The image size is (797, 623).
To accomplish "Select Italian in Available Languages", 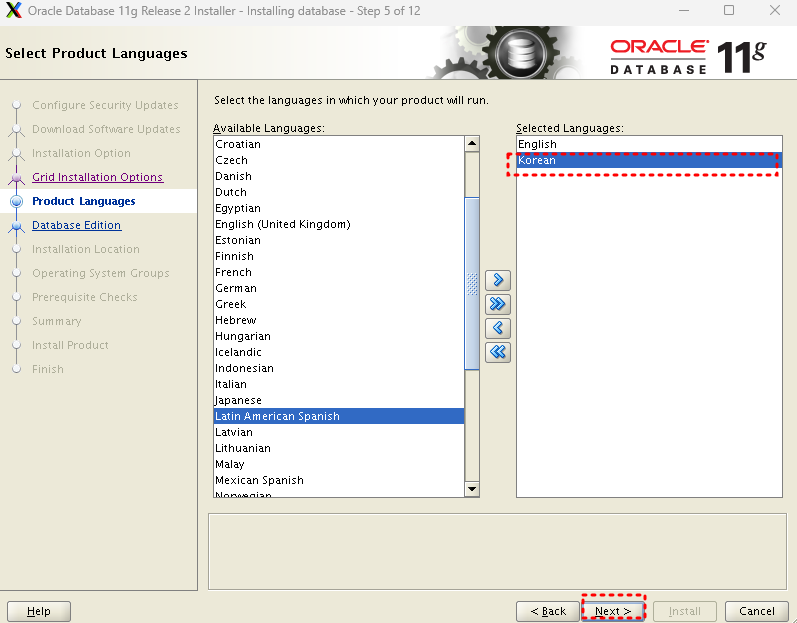I will coord(339,384).
